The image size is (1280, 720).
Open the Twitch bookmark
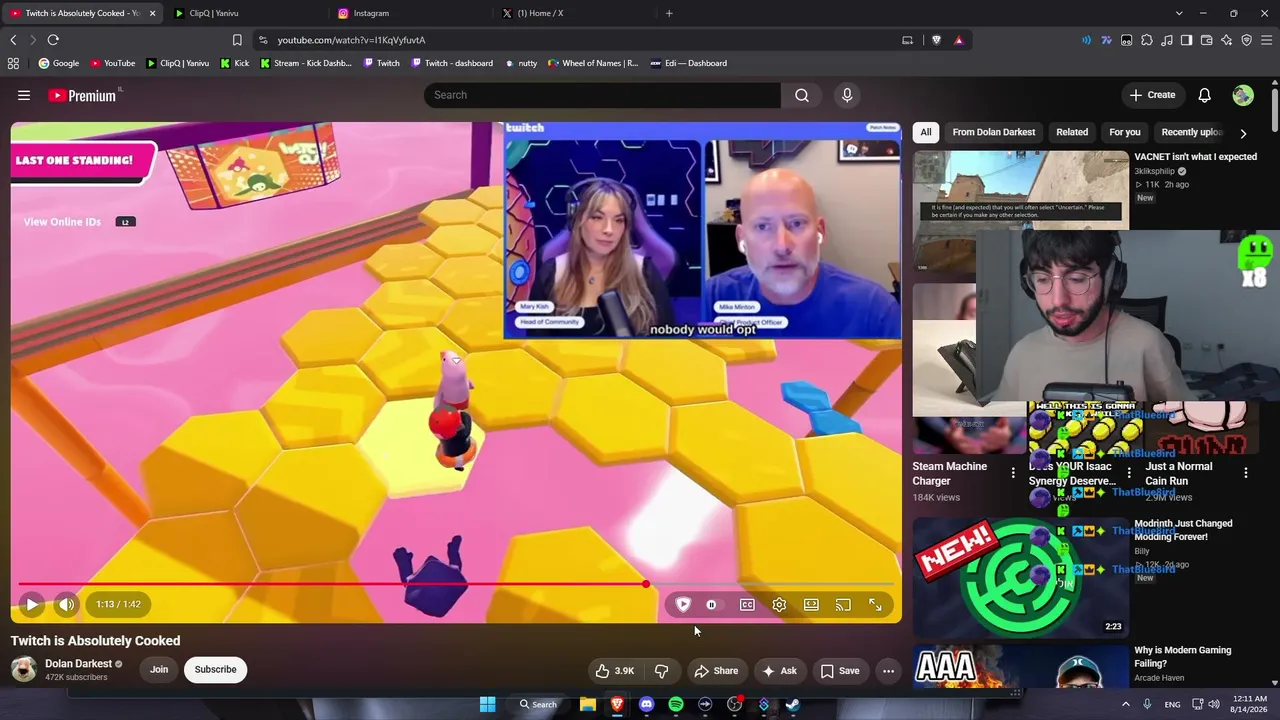[x=381, y=63]
